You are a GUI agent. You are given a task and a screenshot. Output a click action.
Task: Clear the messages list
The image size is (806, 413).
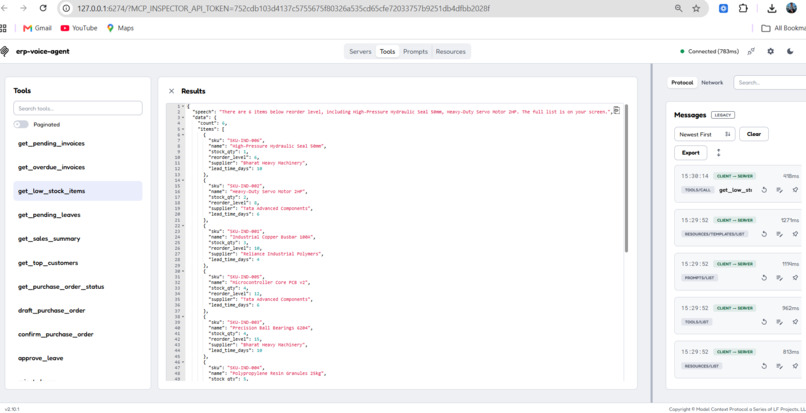(x=754, y=134)
